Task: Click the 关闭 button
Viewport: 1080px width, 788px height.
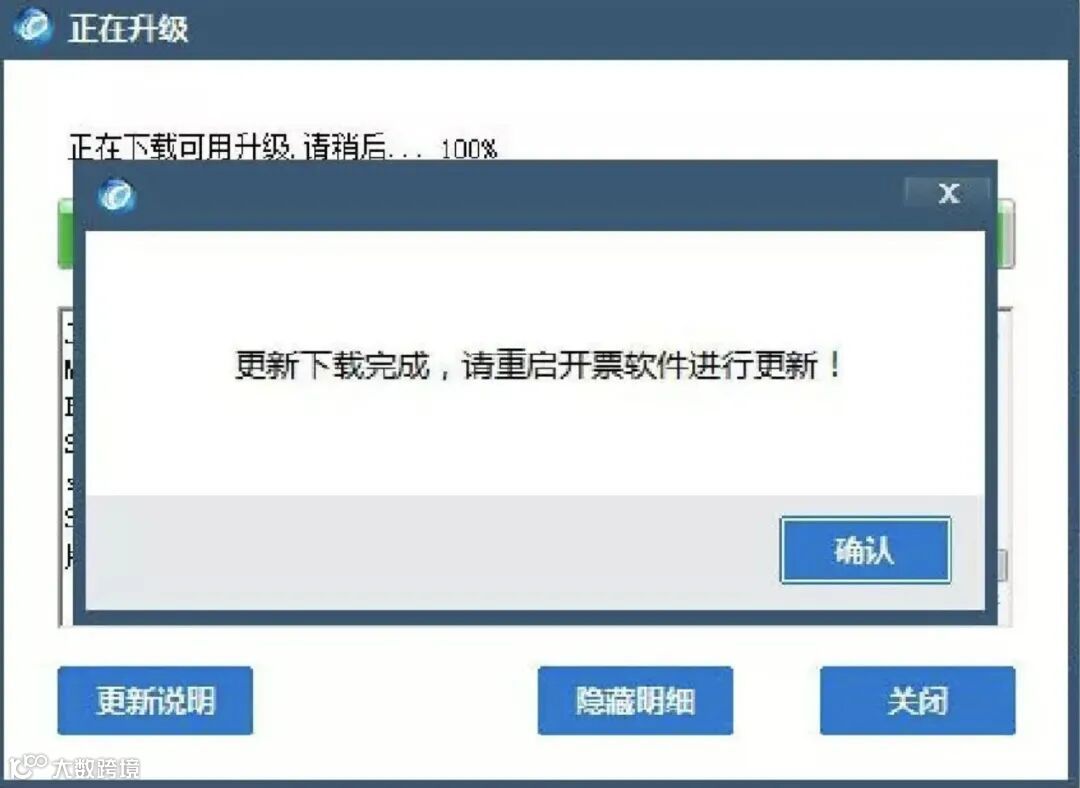Action: (917, 701)
